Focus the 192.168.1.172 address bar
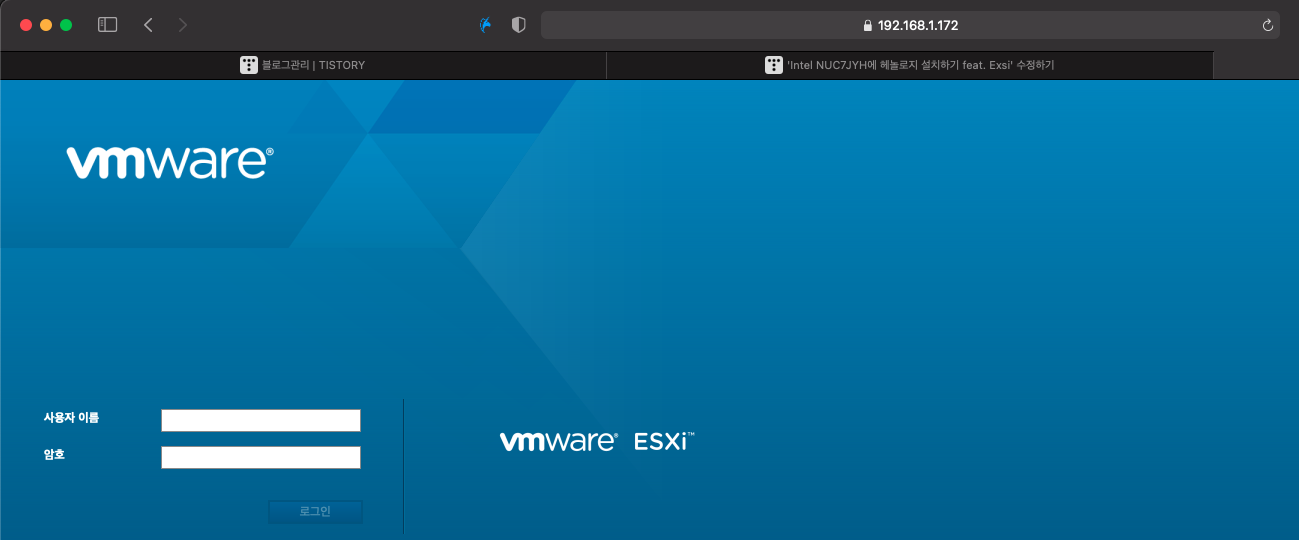 pos(910,25)
